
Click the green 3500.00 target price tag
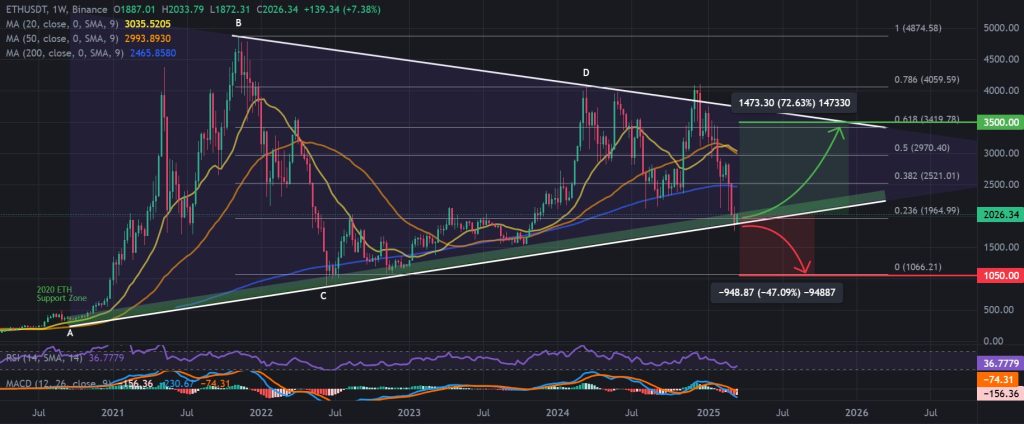(x=1000, y=122)
